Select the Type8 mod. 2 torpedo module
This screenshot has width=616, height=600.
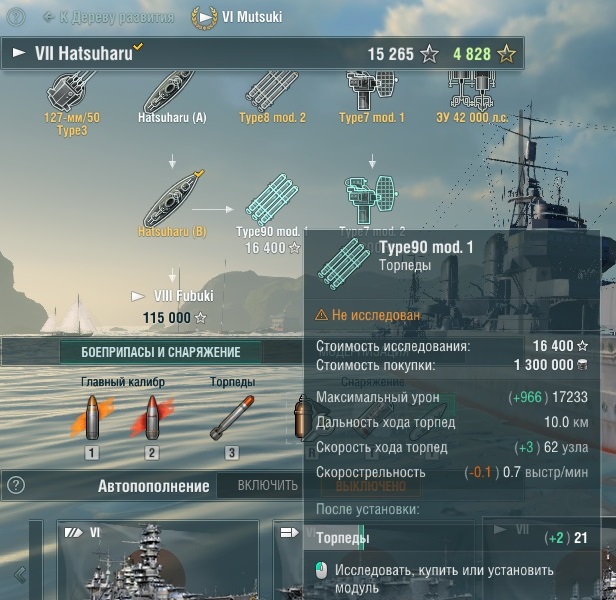[x=272, y=94]
